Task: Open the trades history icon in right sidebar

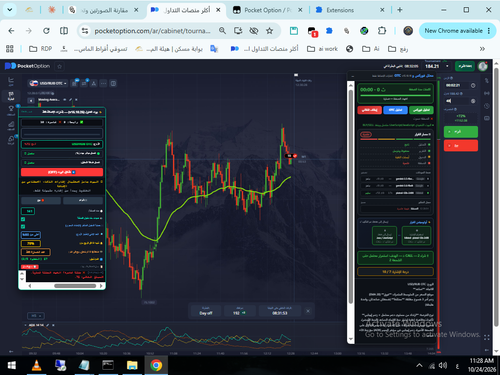Action: click(x=487, y=81)
